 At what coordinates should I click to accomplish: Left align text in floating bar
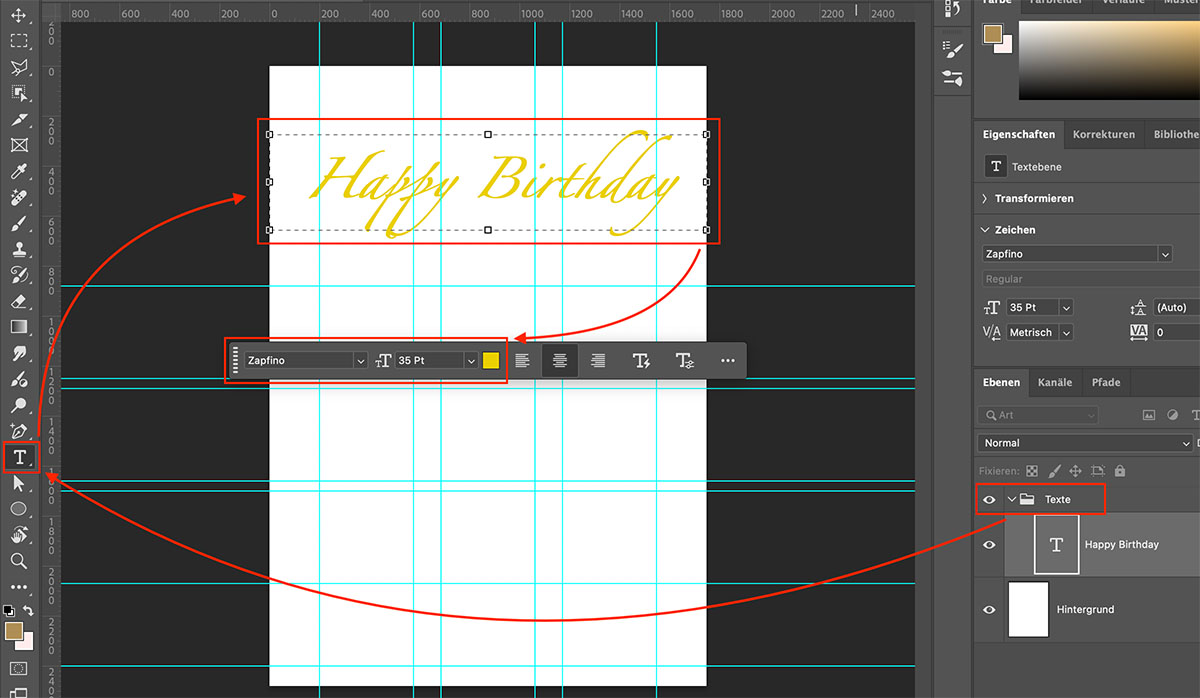coord(522,360)
